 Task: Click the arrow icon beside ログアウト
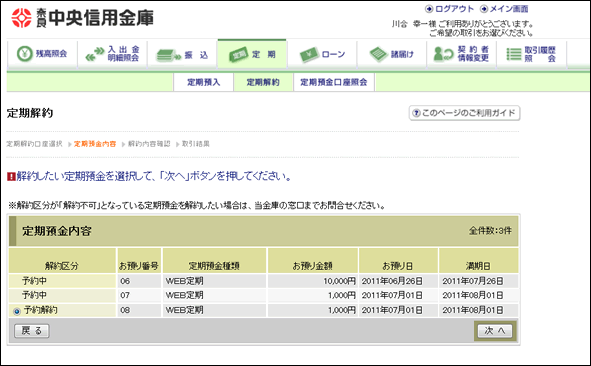[429, 9]
